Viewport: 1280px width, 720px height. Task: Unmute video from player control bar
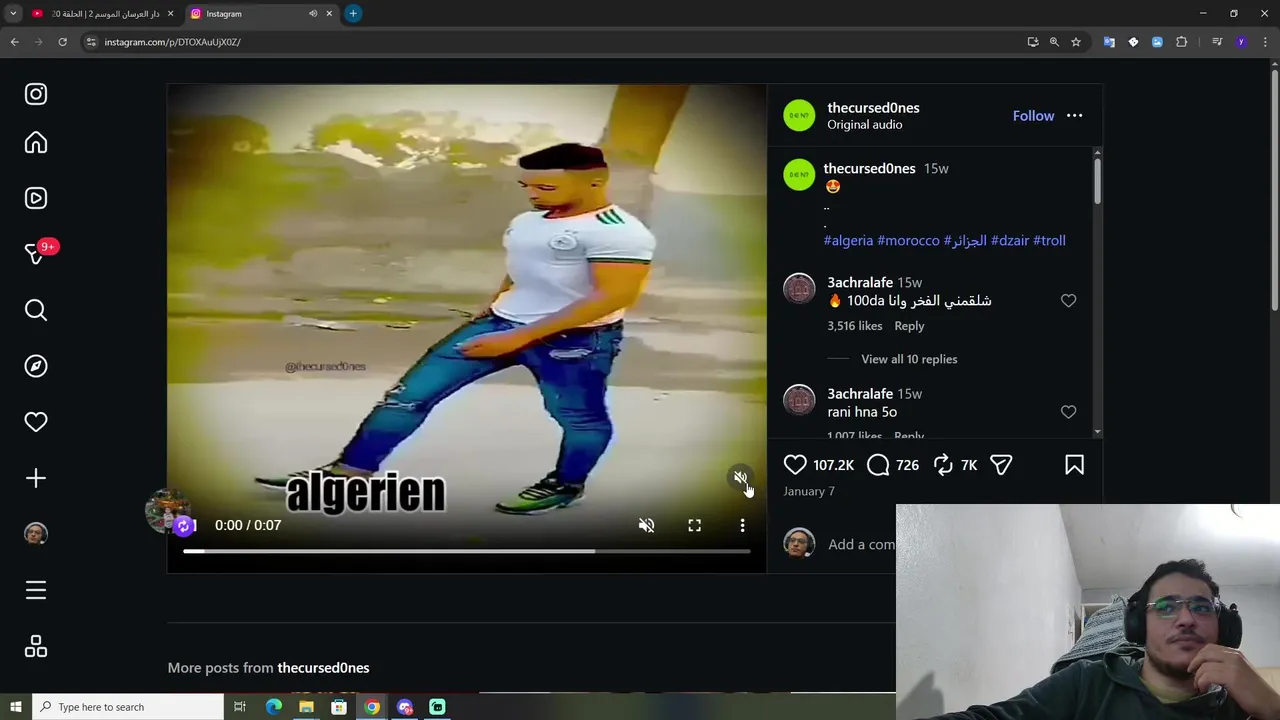pos(647,525)
